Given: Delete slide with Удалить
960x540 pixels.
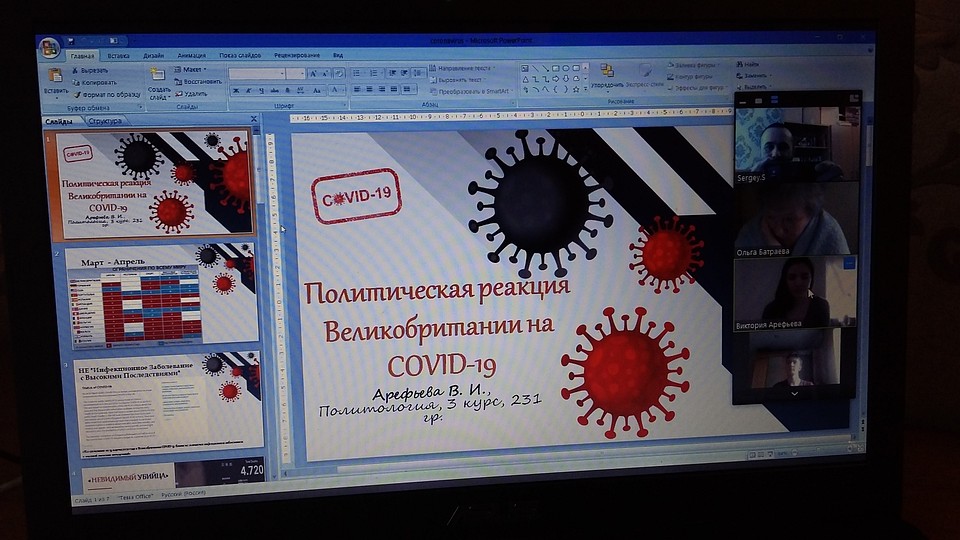Looking at the screenshot, I should click(x=191, y=94).
